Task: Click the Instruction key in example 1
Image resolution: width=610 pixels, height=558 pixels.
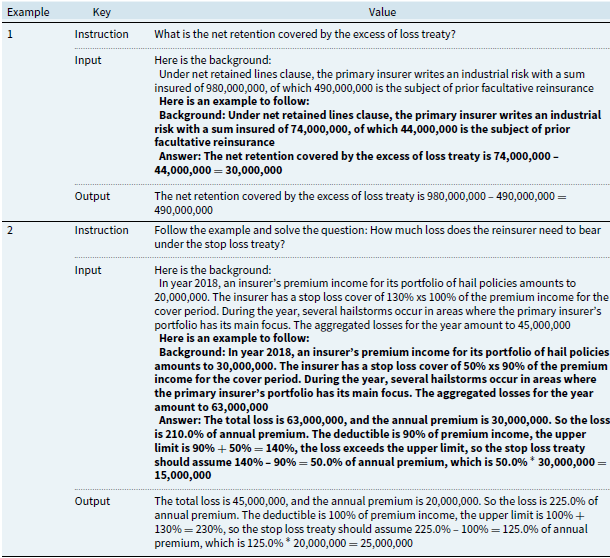Action: pyautogui.click(x=101, y=35)
